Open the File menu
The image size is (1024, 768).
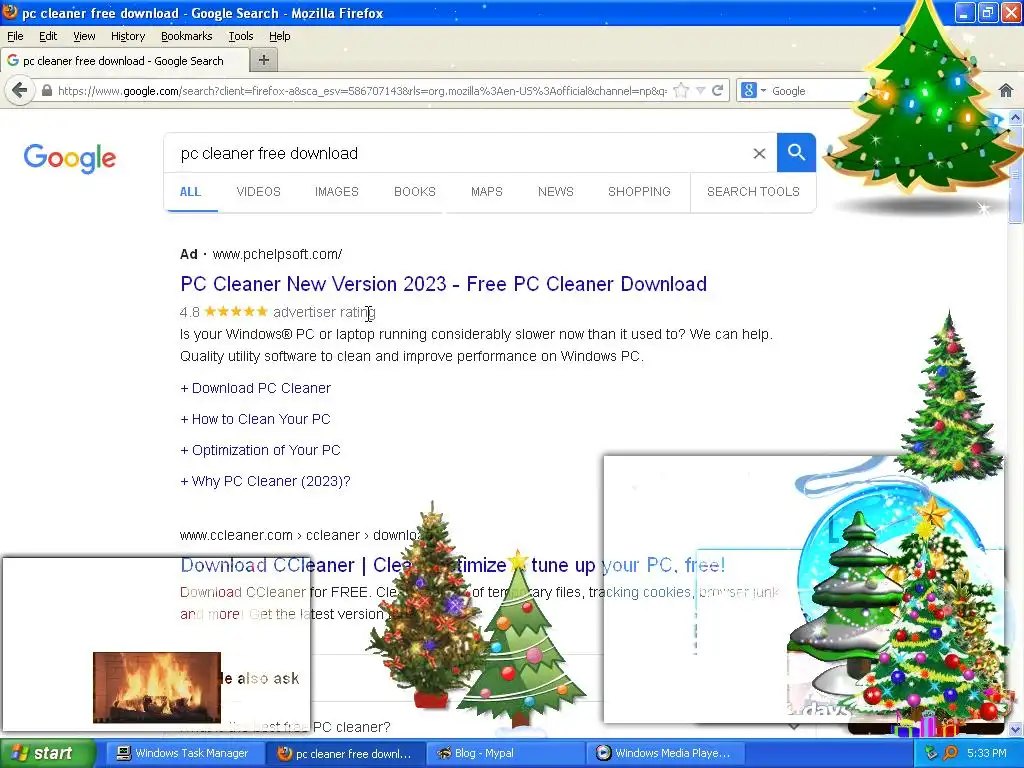click(x=15, y=36)
